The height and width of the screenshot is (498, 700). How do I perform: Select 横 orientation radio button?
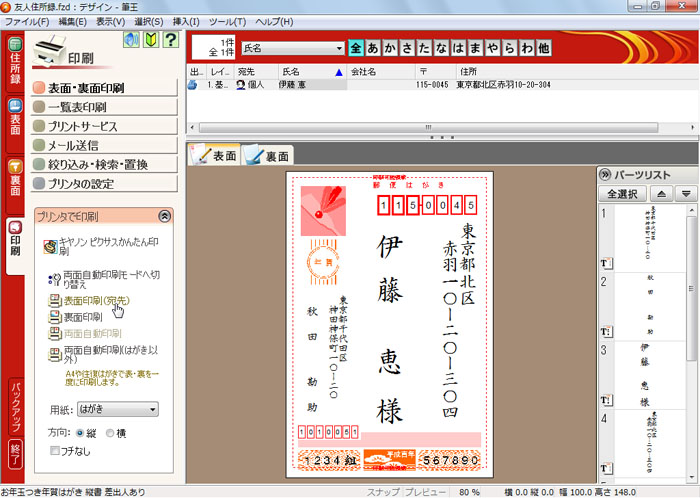tap(109, 434)
